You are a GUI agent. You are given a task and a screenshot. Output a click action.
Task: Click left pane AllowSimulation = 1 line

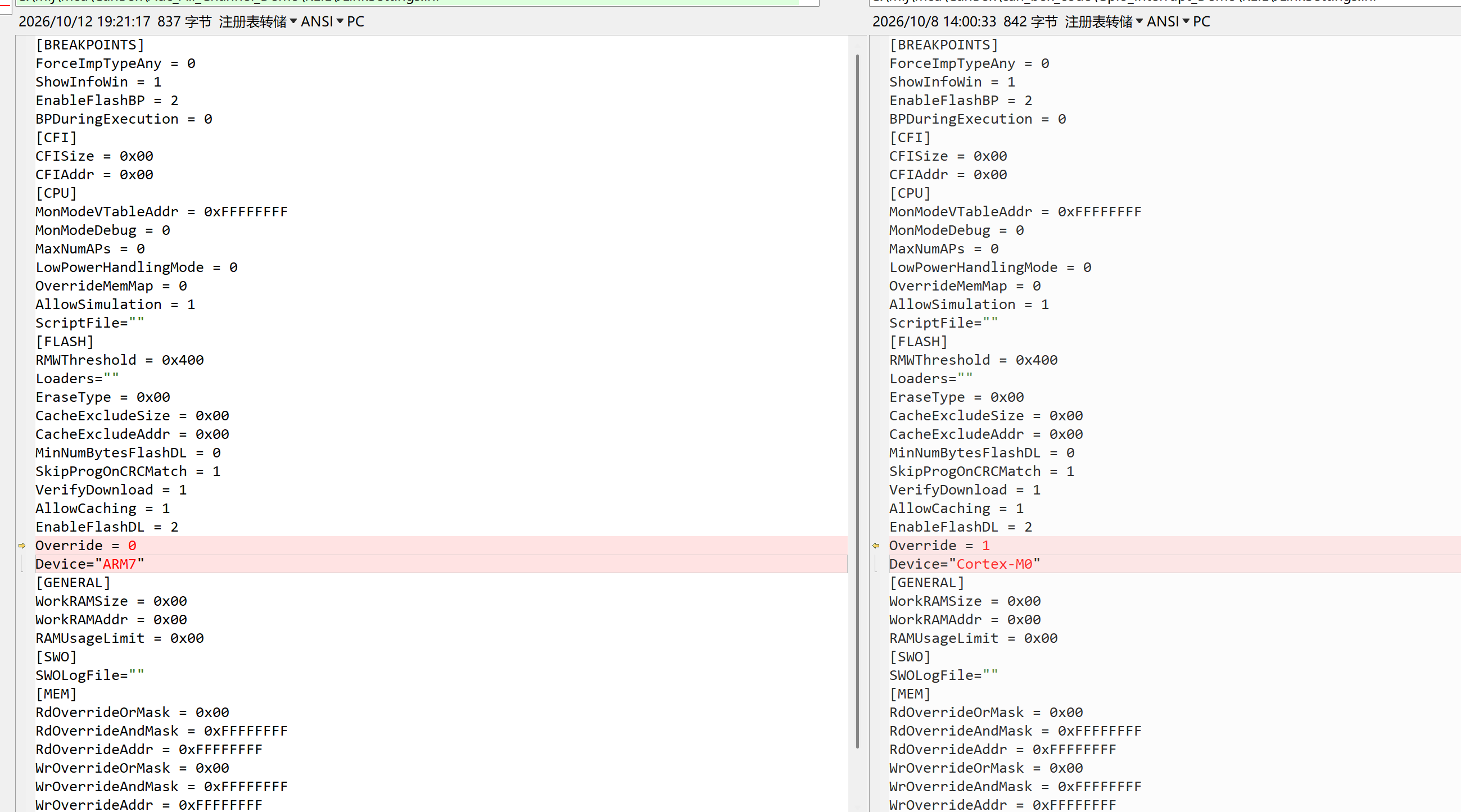click(x=116, y=305)
